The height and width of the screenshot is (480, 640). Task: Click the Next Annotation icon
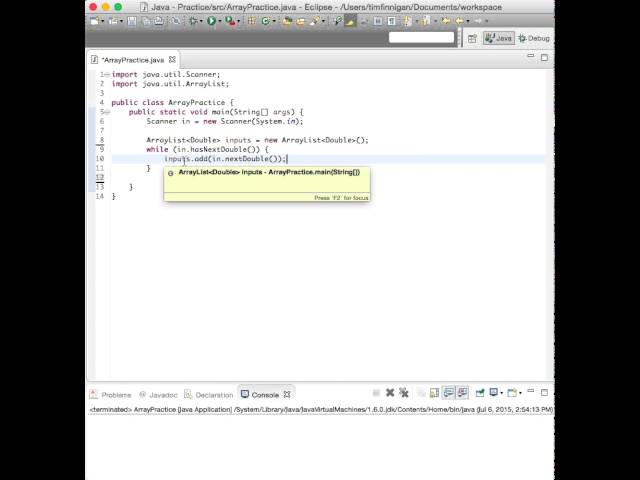pyautogui.click(x=407, y=21)
